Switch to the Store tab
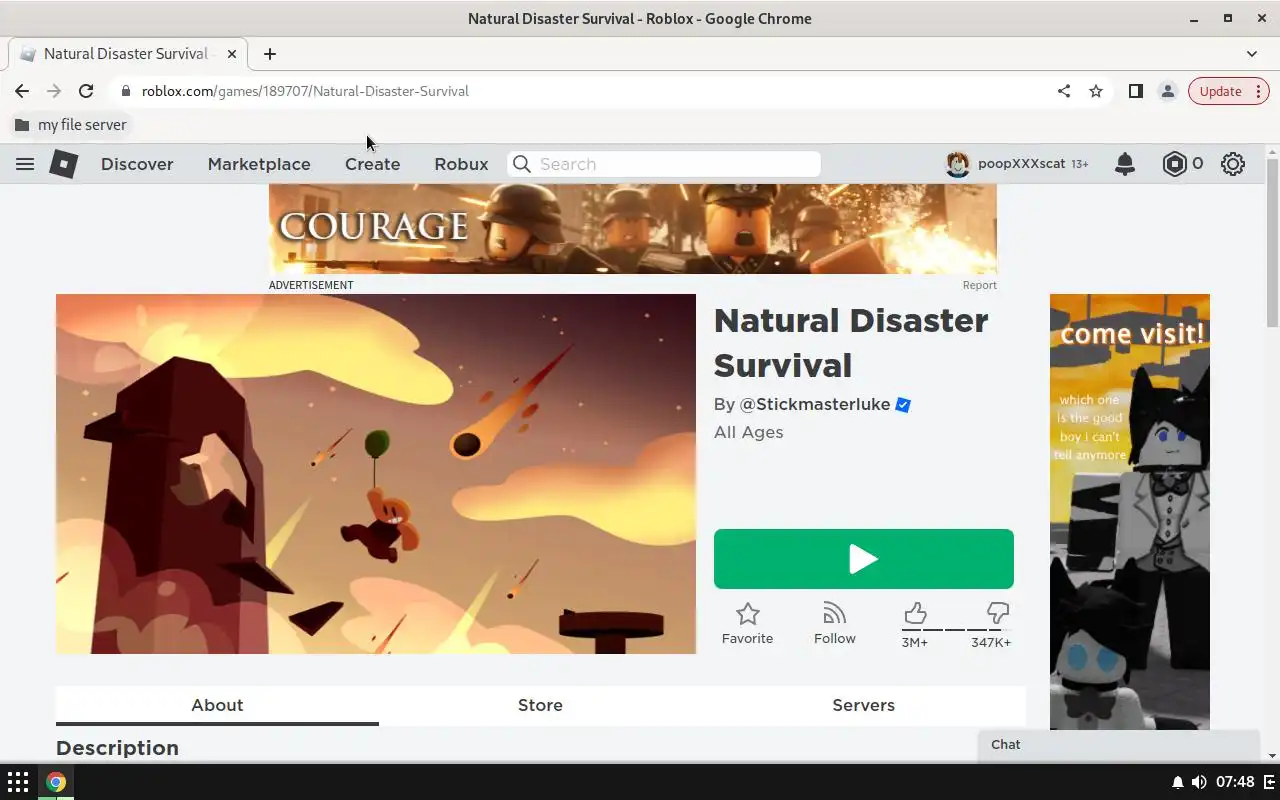The width and height of the screenshot is (1280, 800). [x=540, y=705]
